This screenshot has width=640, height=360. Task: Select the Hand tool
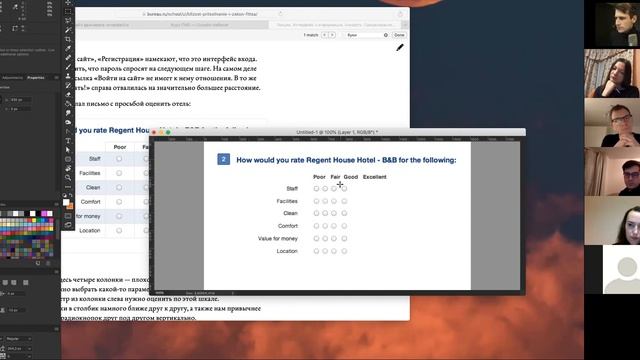(68, 168)
